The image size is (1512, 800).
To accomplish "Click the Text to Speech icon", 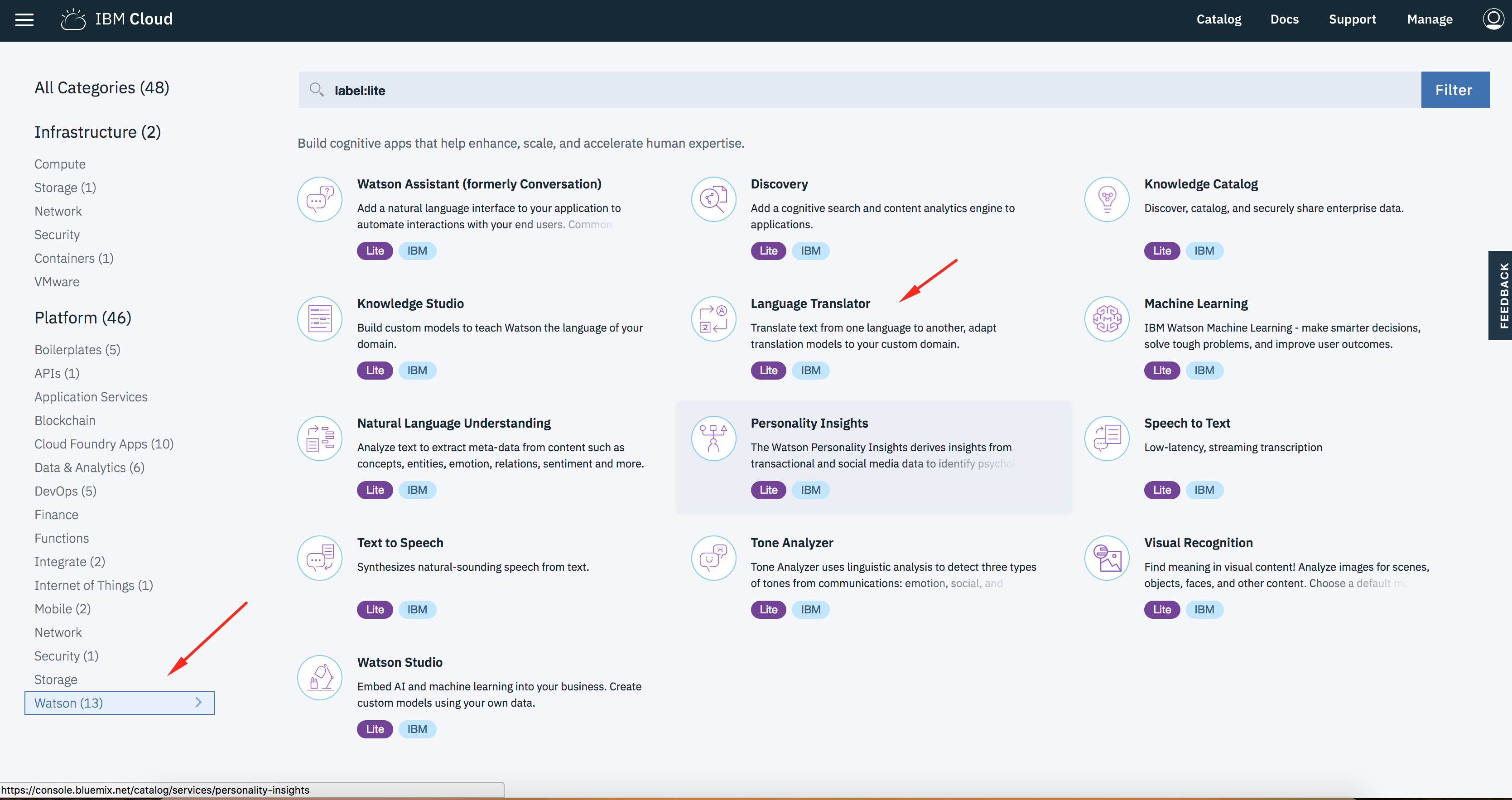I will [x=320, y=558].
